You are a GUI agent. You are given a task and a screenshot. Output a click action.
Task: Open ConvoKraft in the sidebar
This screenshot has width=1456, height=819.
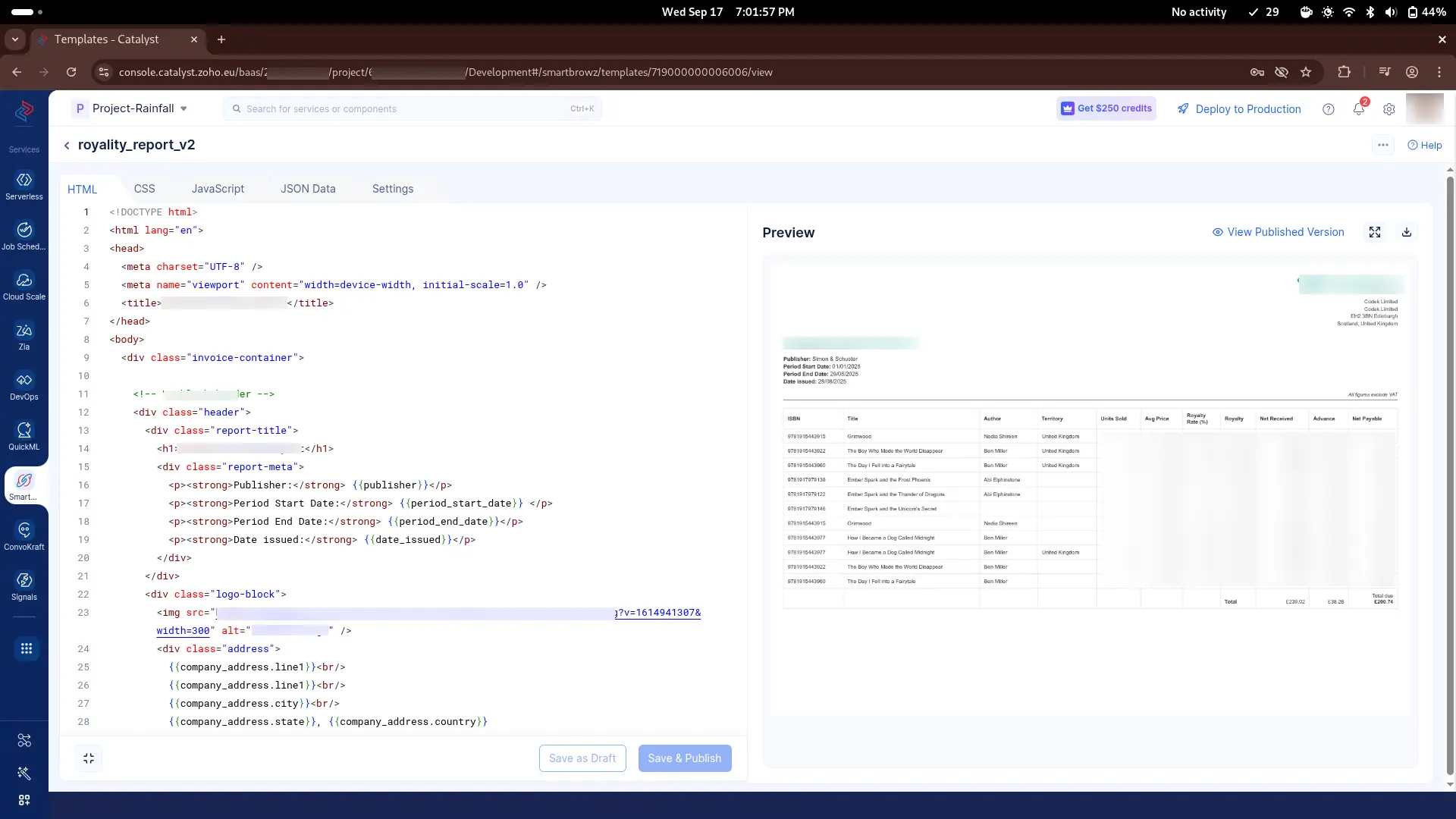(24, 535)
